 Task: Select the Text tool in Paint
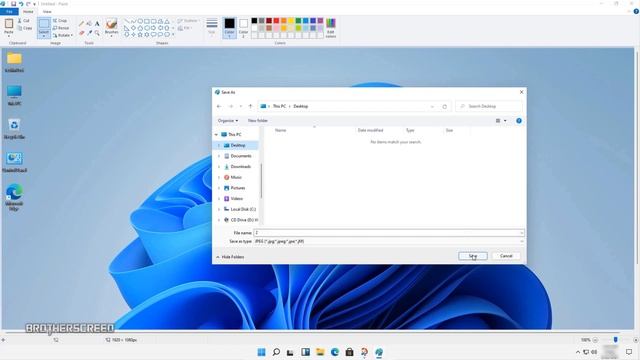[97, 24]
